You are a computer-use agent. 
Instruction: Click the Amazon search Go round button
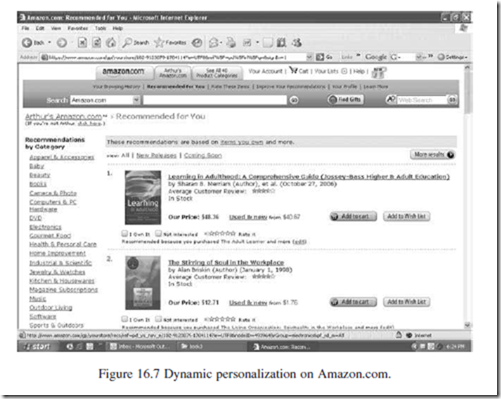(294, 100)
